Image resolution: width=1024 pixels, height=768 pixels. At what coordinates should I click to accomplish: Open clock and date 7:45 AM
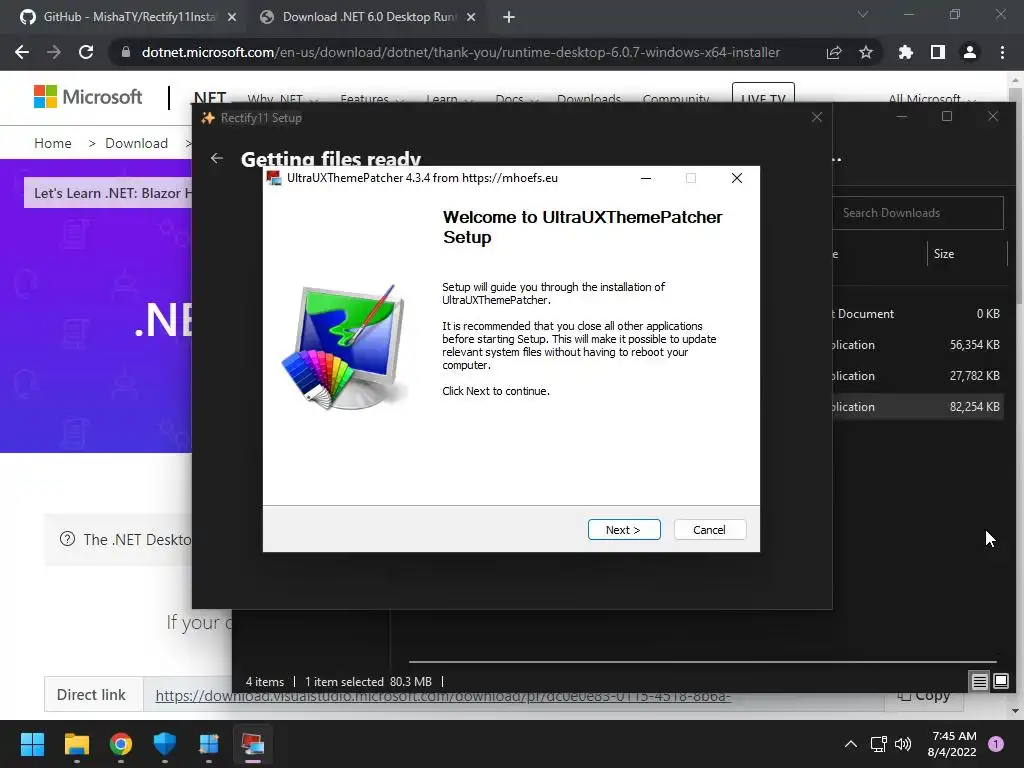tap(952, 744)
